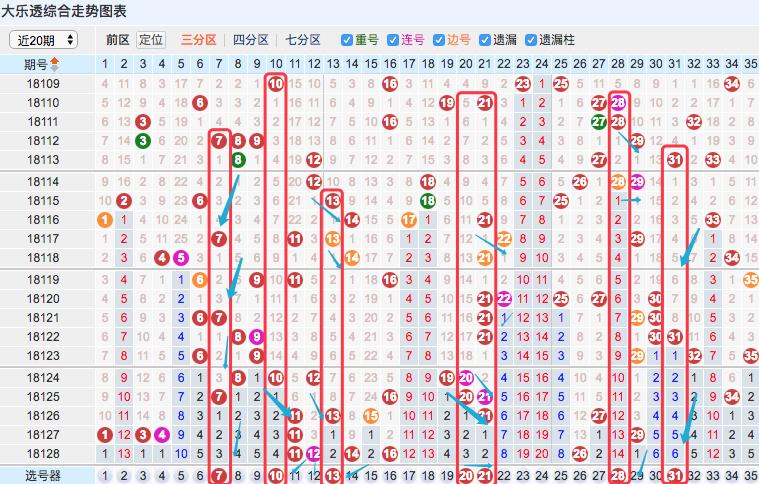Screen dimensions: 759x484
Task: Open the 七分区 view
Action: (303, 40)
